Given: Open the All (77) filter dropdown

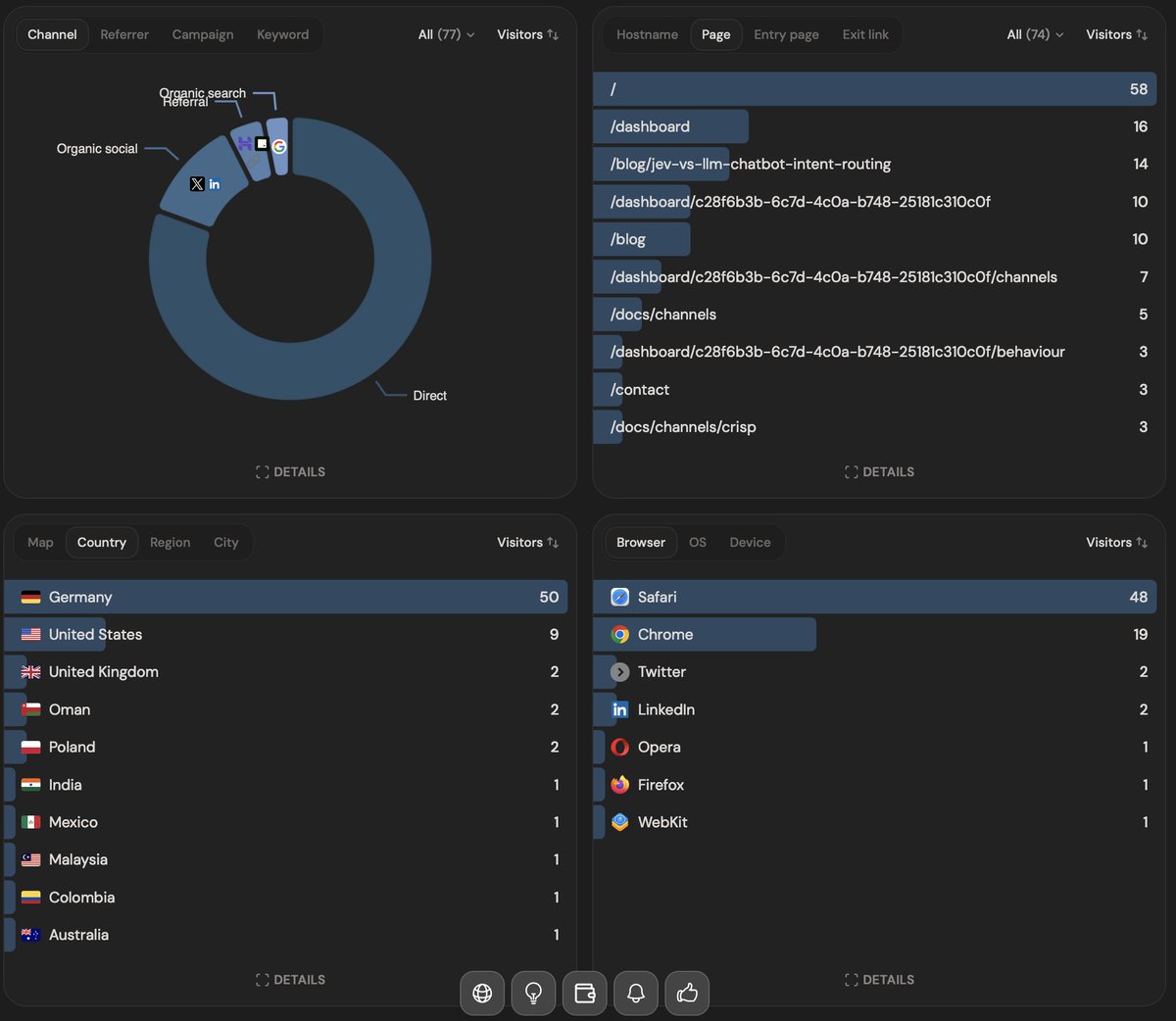Looking at the screenshot, I should pyautogui.click(x=447, y=34).
